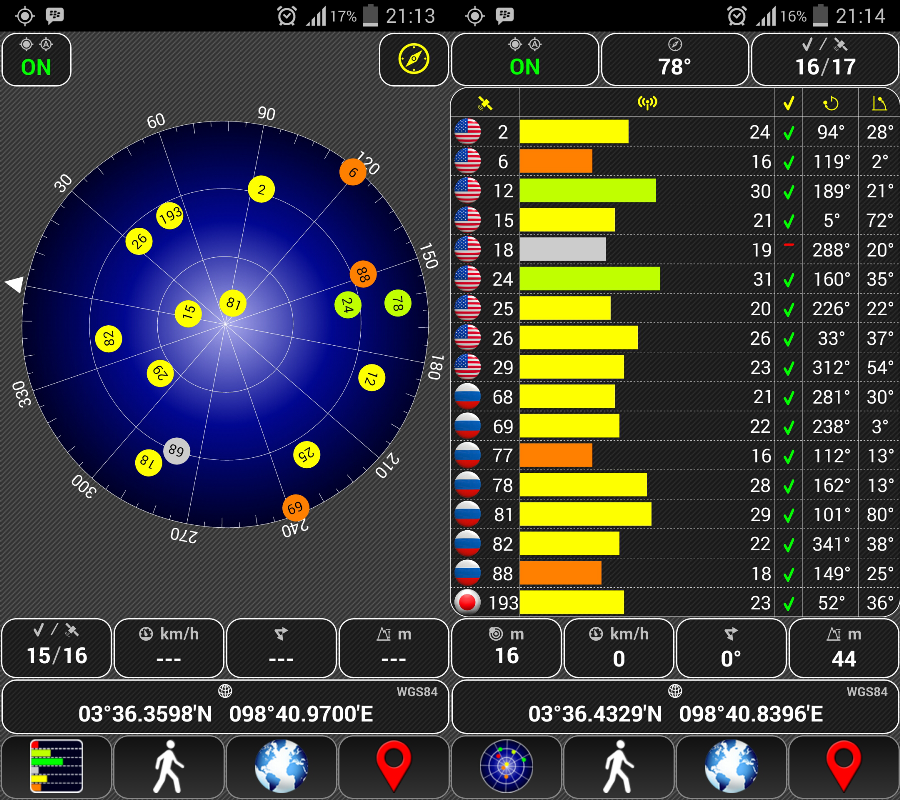Open the world map globe view

click(281, 766)
